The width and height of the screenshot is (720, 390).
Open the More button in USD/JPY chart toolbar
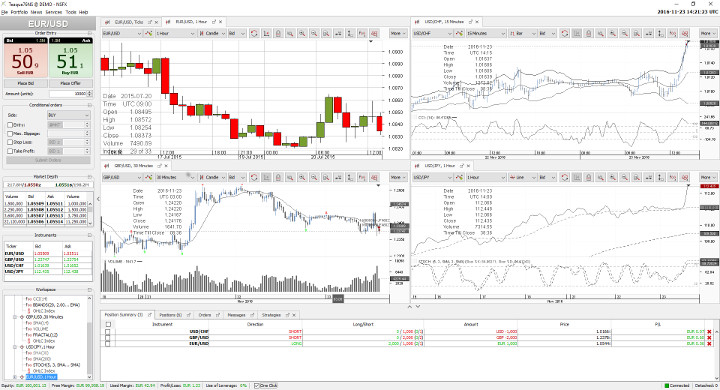click(708, 177)
